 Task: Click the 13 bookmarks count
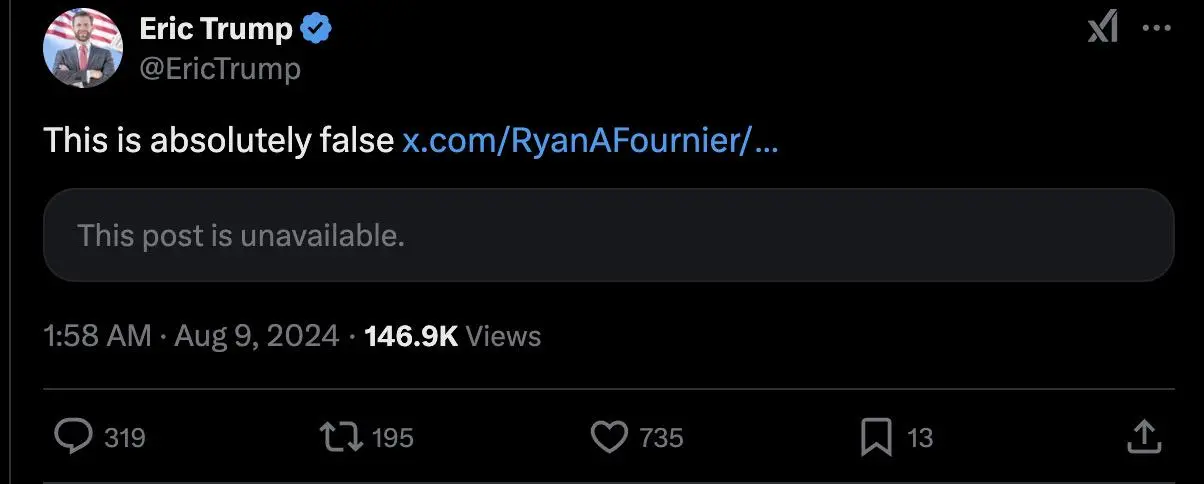(919, 438)
